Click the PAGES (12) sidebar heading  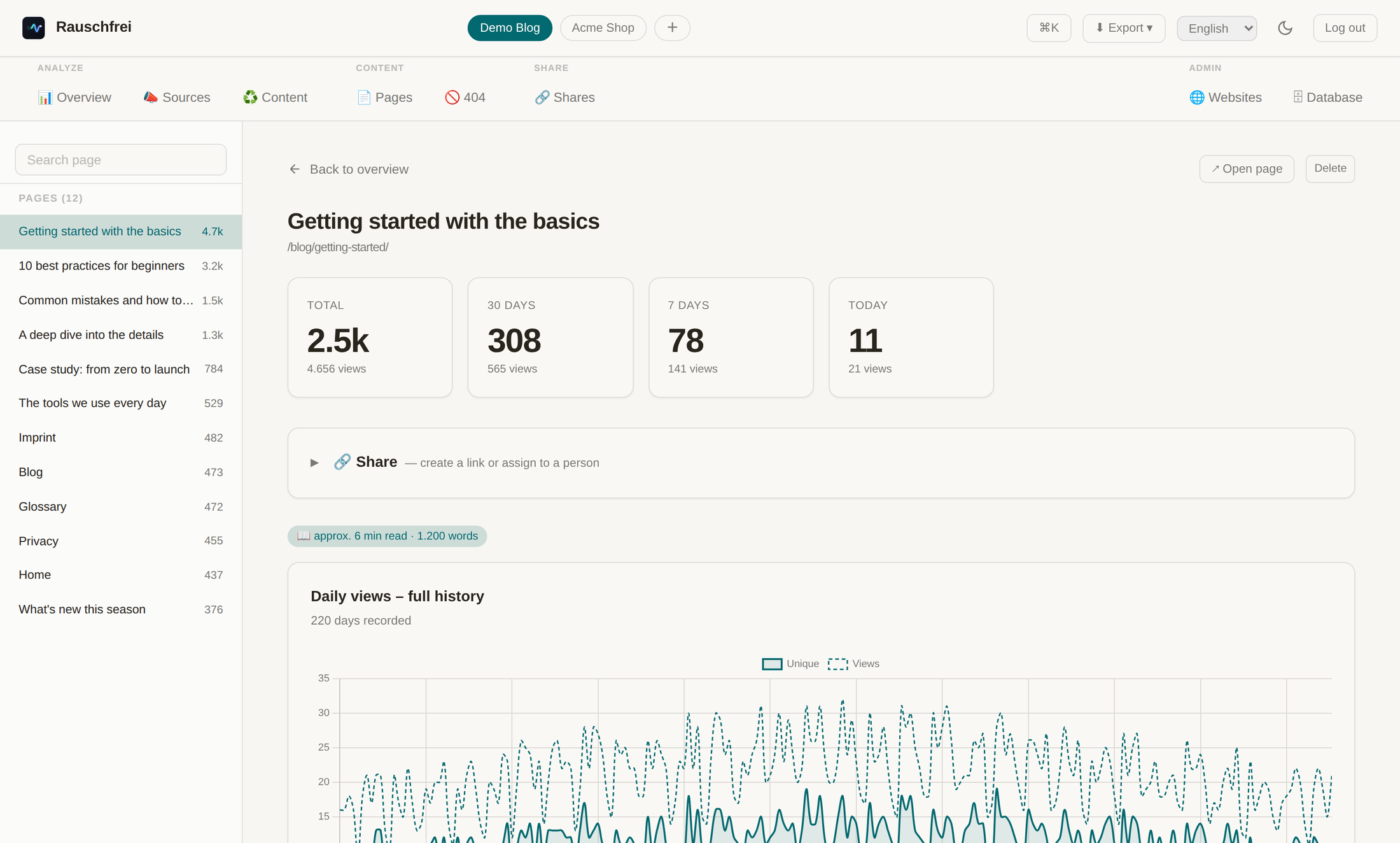tap(51, 199)
